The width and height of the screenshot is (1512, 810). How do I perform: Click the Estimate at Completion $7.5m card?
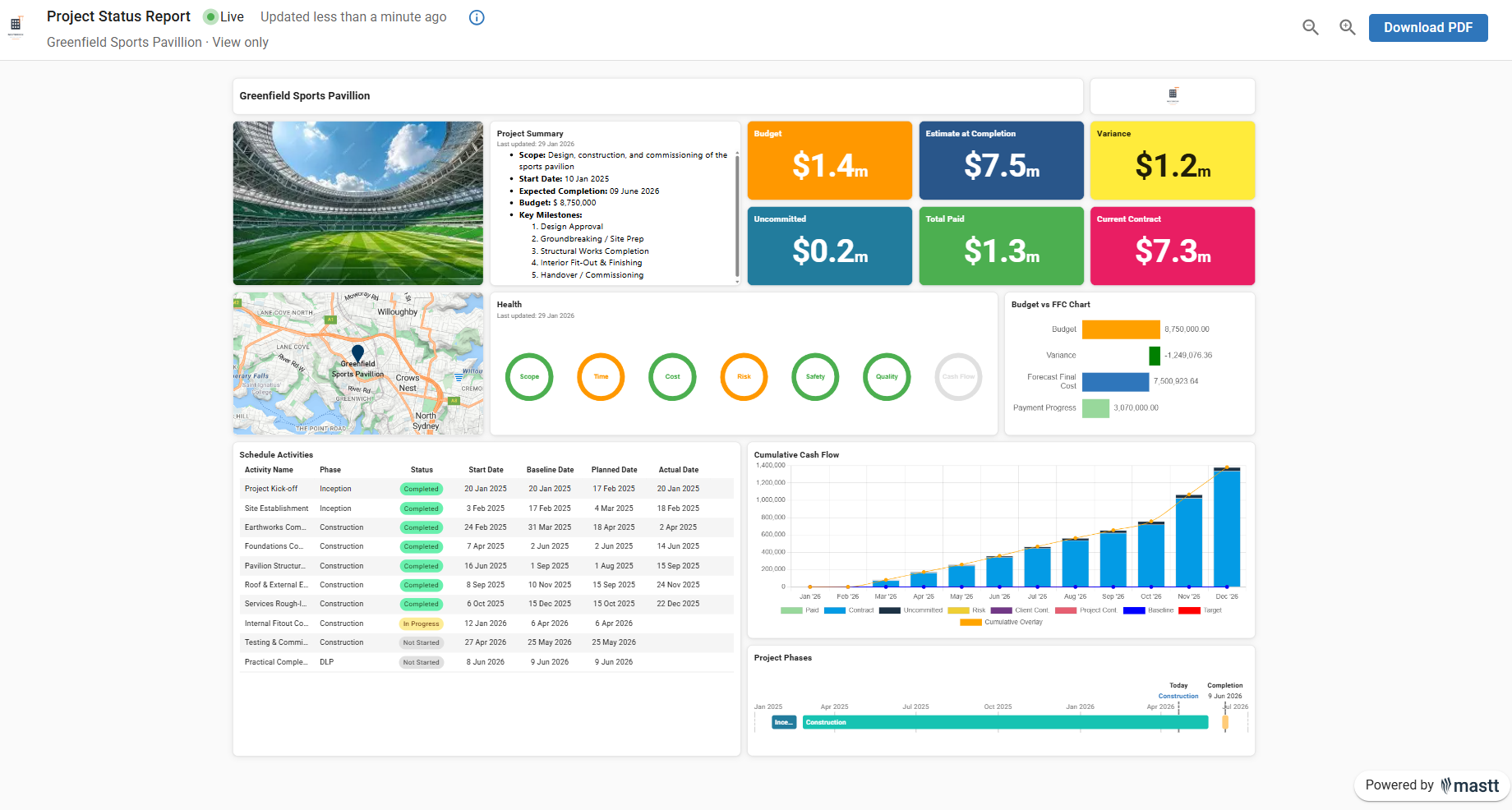click(1002, 160)
